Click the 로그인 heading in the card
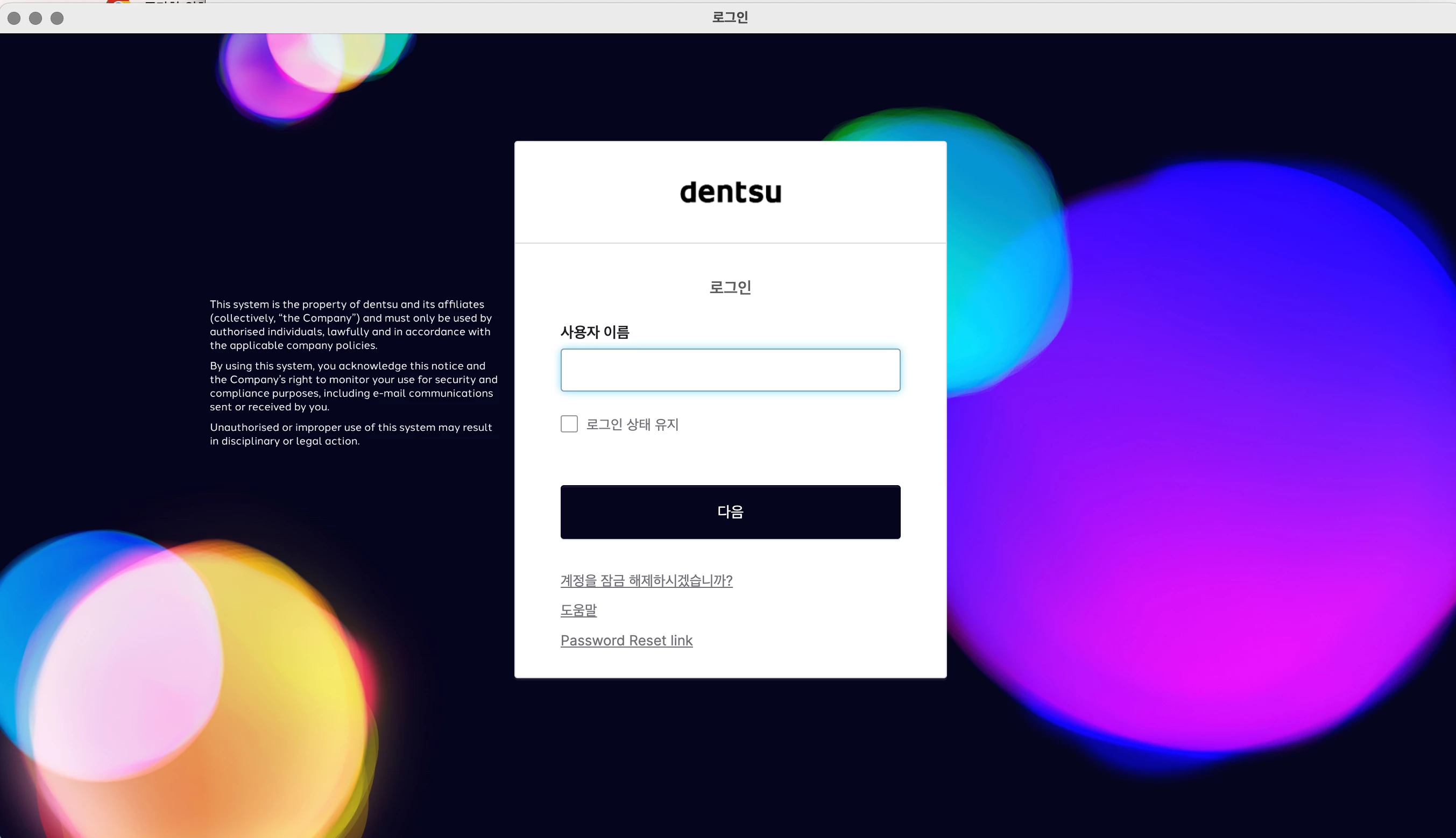 730,287
